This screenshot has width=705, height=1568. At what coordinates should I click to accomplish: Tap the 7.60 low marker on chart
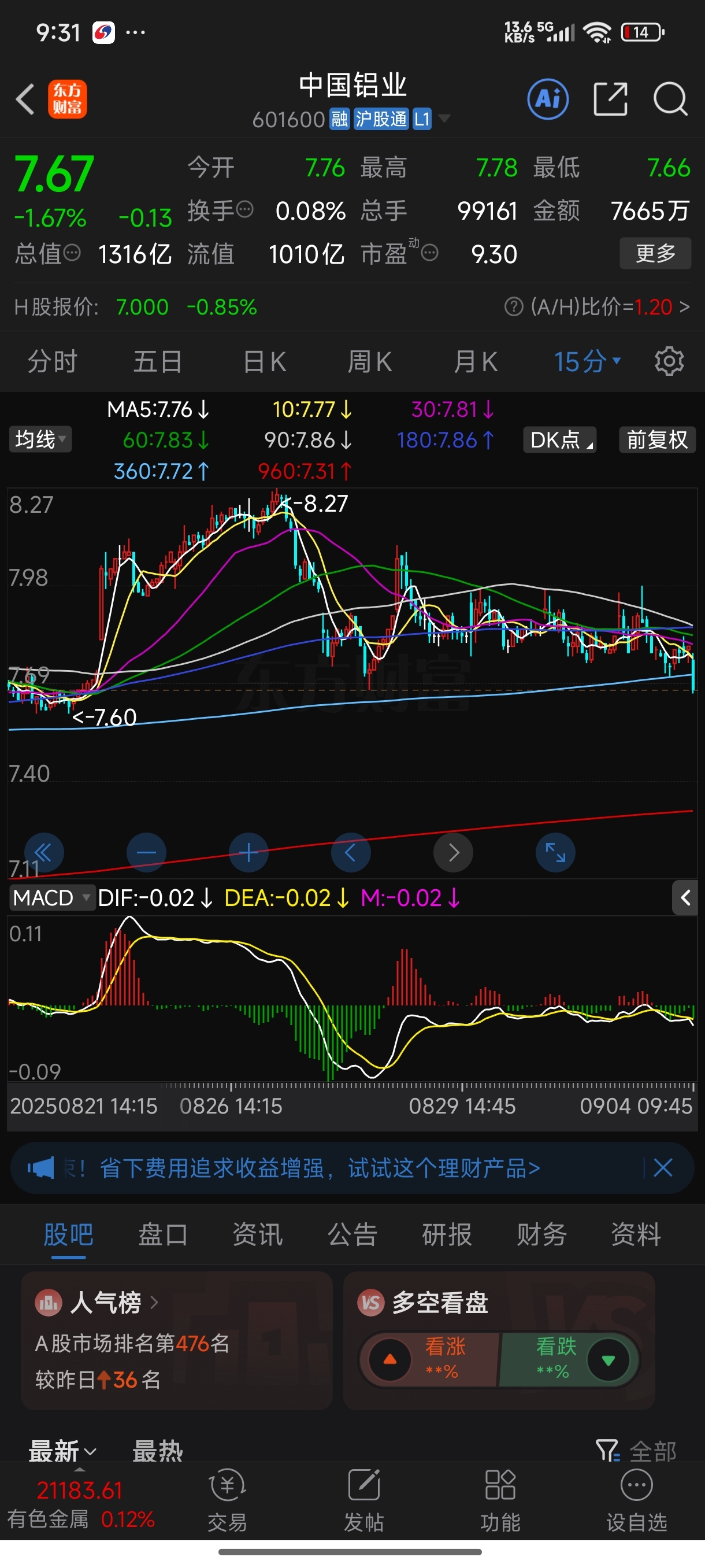pyautogui.click(x=104, y=718)
